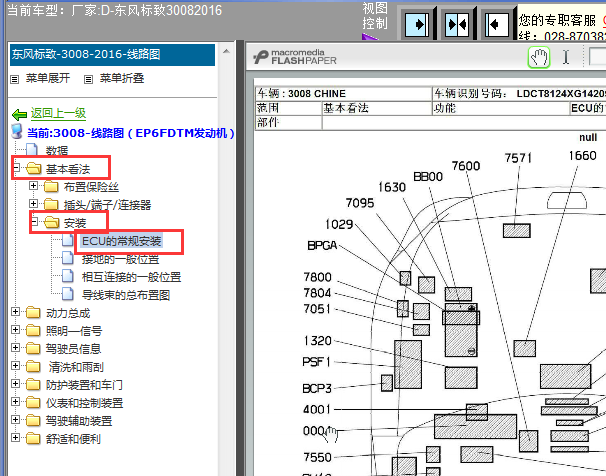Image resolution: width=606 pixels, height=476 pixels.
Task: Open the 数据 tree item
Action: [x=57, y=151]
